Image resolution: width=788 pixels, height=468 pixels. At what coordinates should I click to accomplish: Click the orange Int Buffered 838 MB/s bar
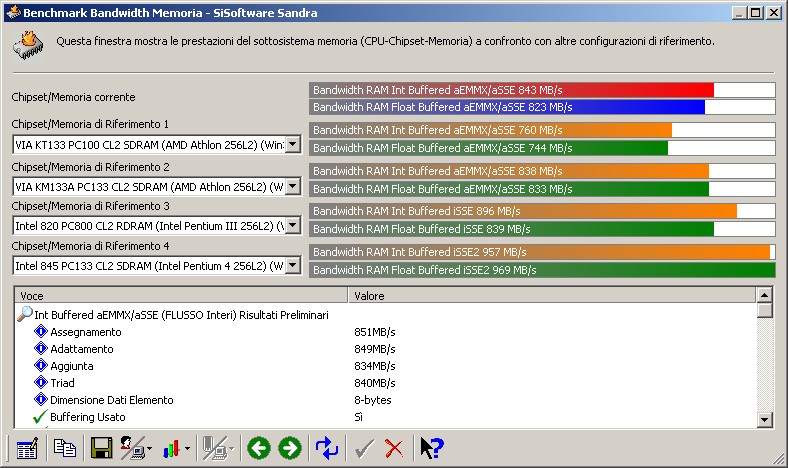click(x=542, y=171)
